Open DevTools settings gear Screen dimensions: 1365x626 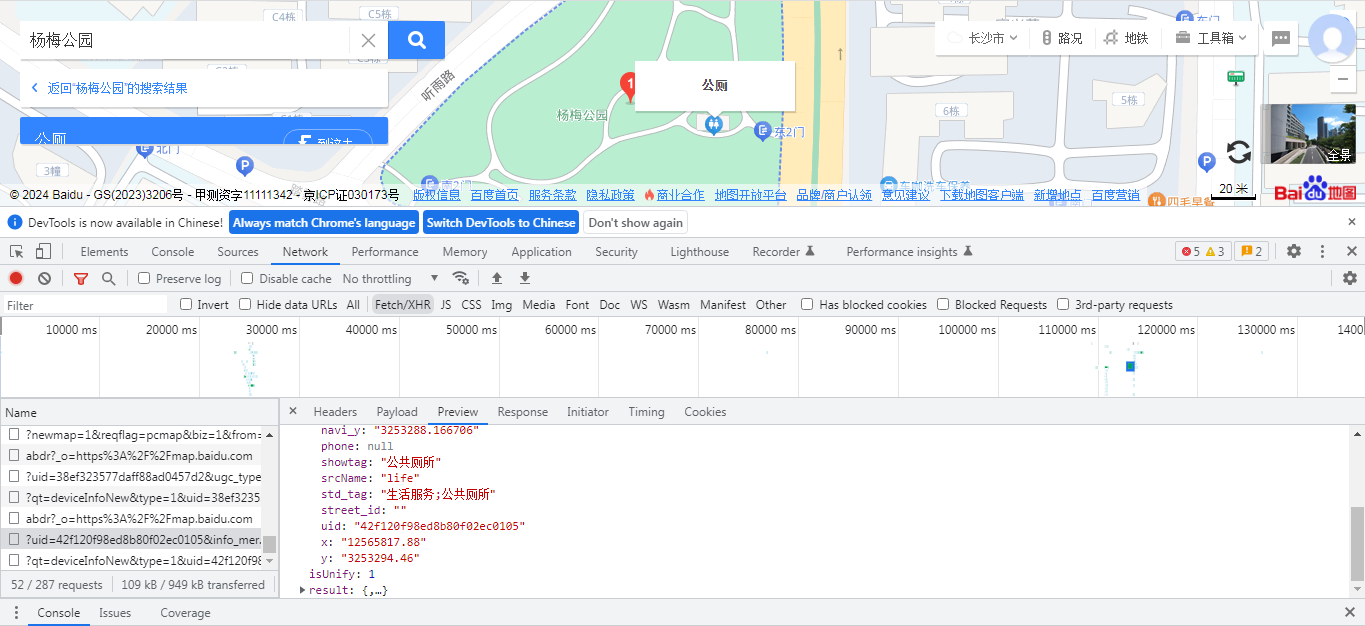pos(1294,252)
